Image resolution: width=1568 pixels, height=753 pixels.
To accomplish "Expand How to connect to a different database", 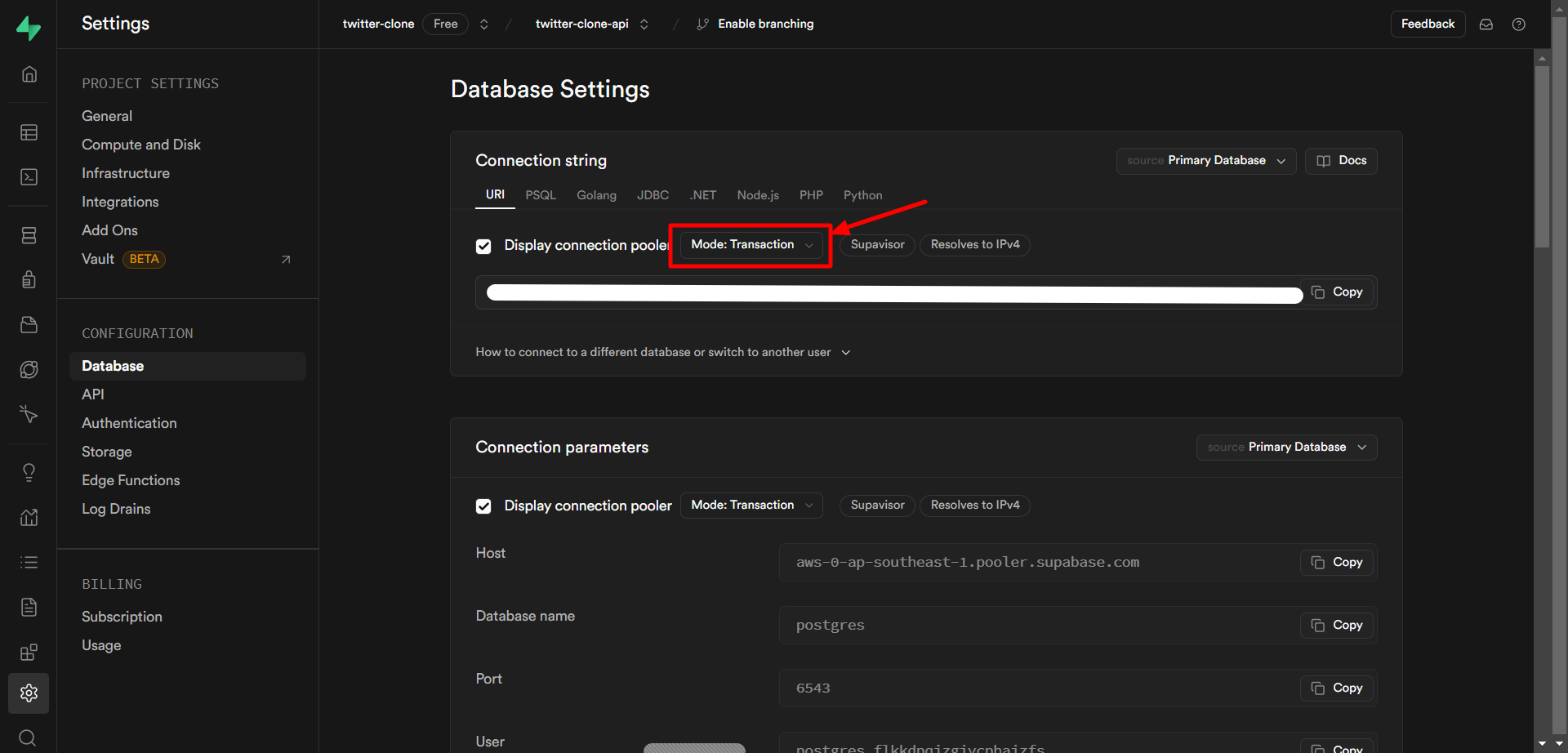I will [x=663, y=352].
